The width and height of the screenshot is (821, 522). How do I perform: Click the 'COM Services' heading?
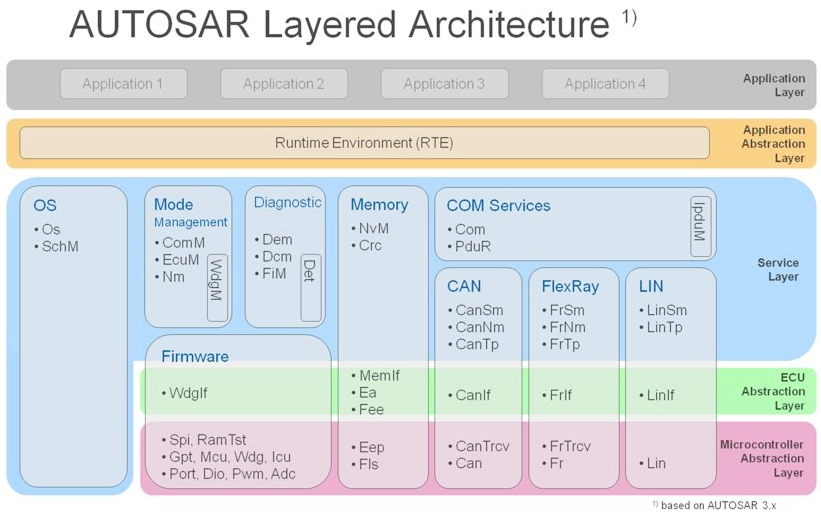point(498,205)
